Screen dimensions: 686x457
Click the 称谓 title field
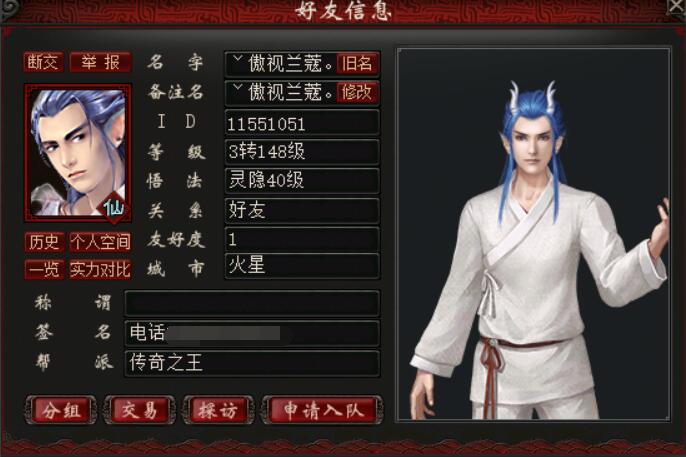pyautogui.click(x=252, y=303)
